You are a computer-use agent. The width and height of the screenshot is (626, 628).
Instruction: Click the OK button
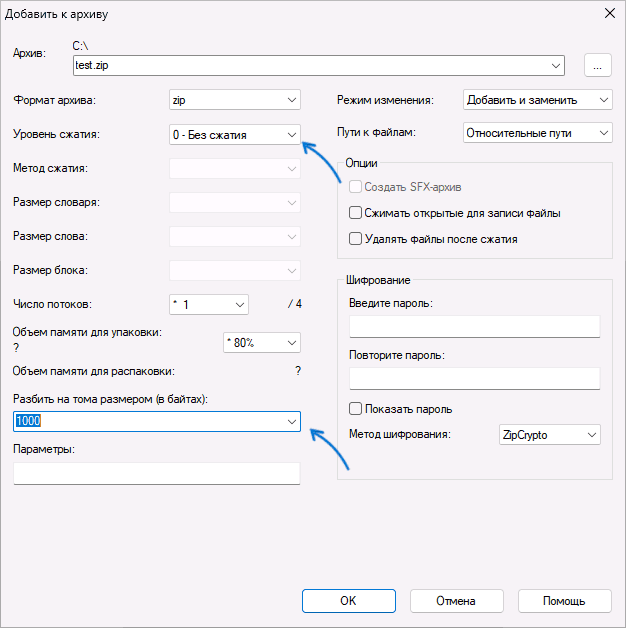pos(349,601)
